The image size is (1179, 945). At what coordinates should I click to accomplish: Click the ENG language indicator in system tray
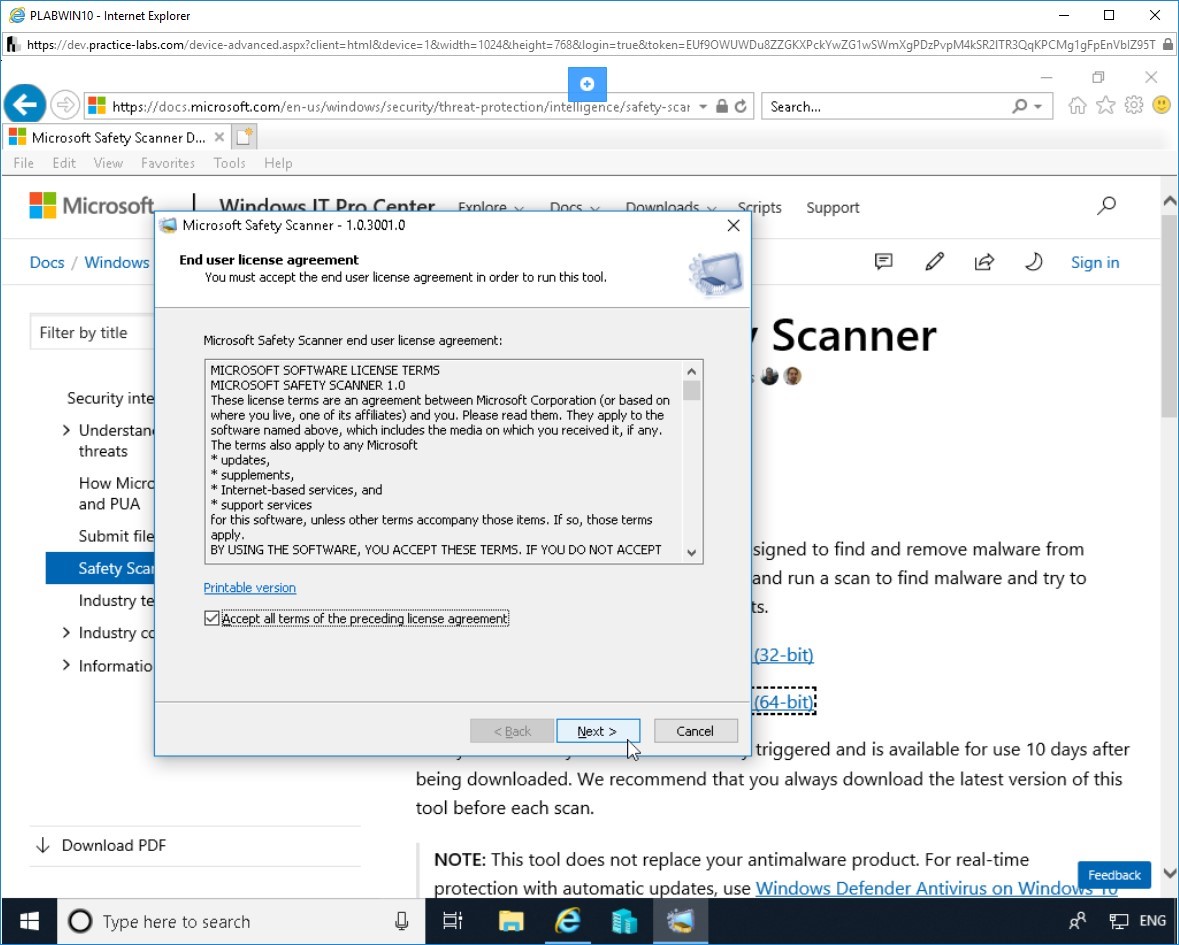point(1153,920)
